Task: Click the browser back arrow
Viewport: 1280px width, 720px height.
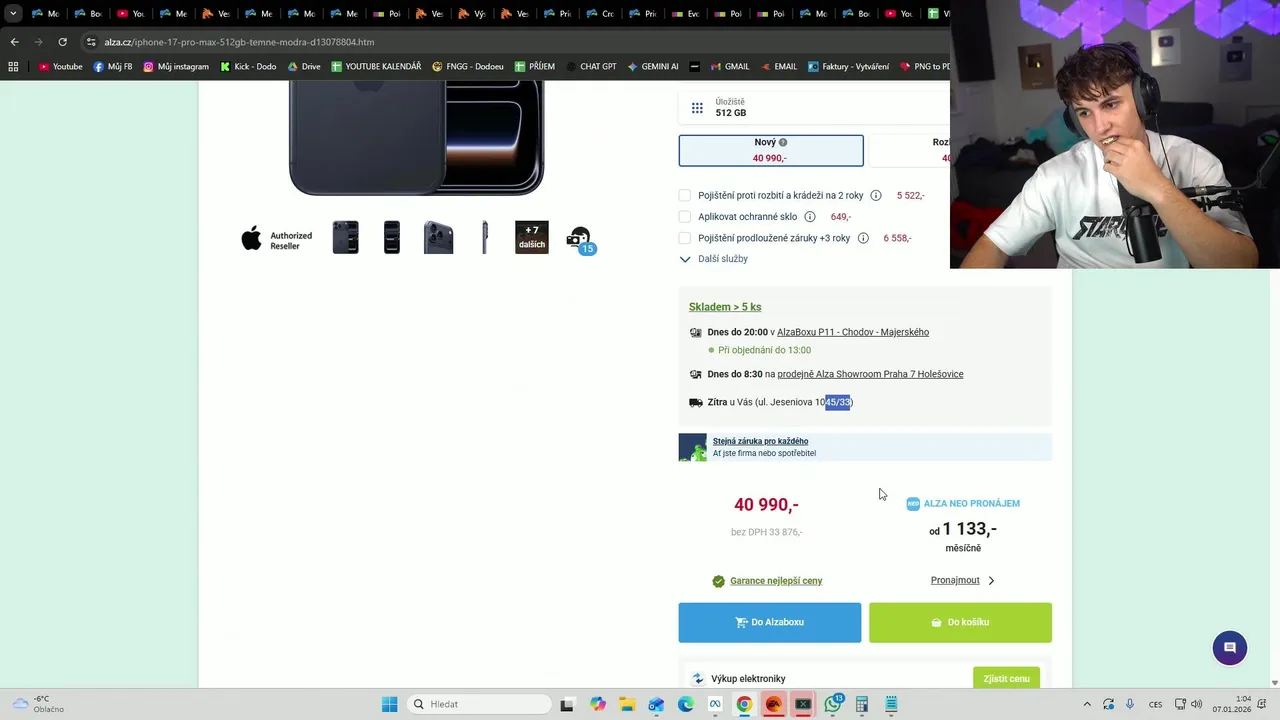Action: (14, 42)
